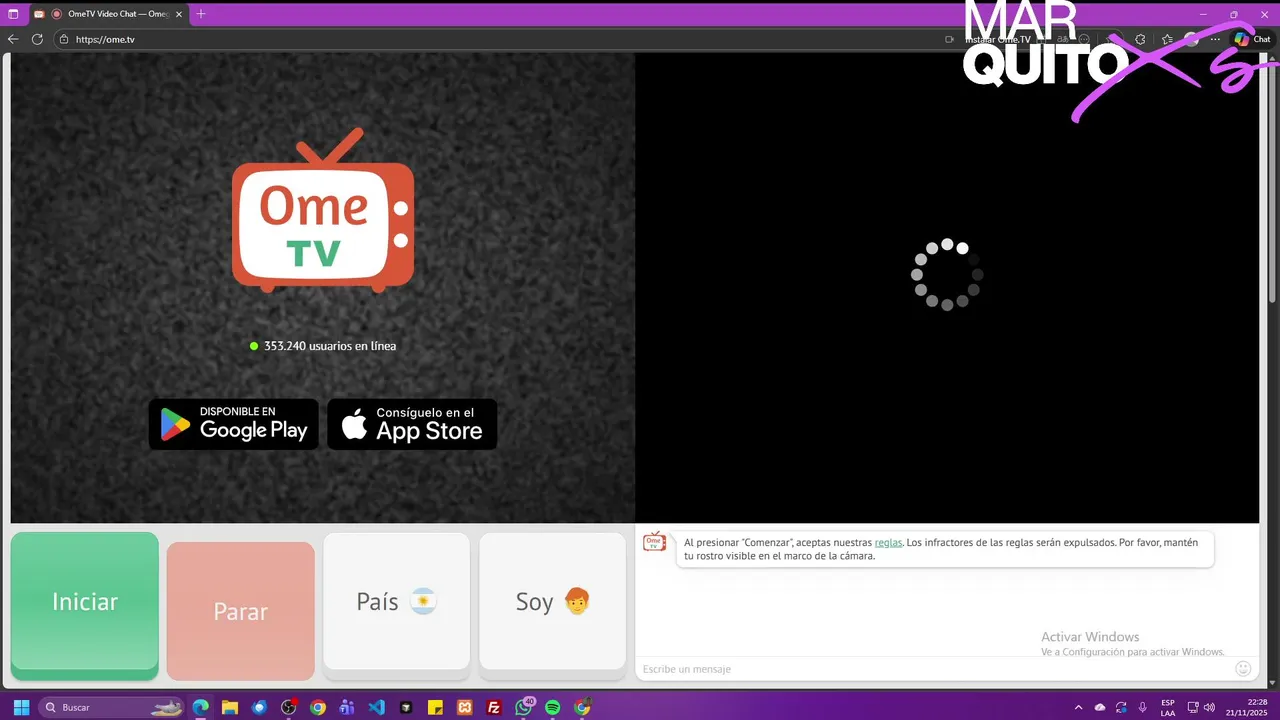
Task: Expand the hidden system tray icons
Action: [x=1078, y=707]
